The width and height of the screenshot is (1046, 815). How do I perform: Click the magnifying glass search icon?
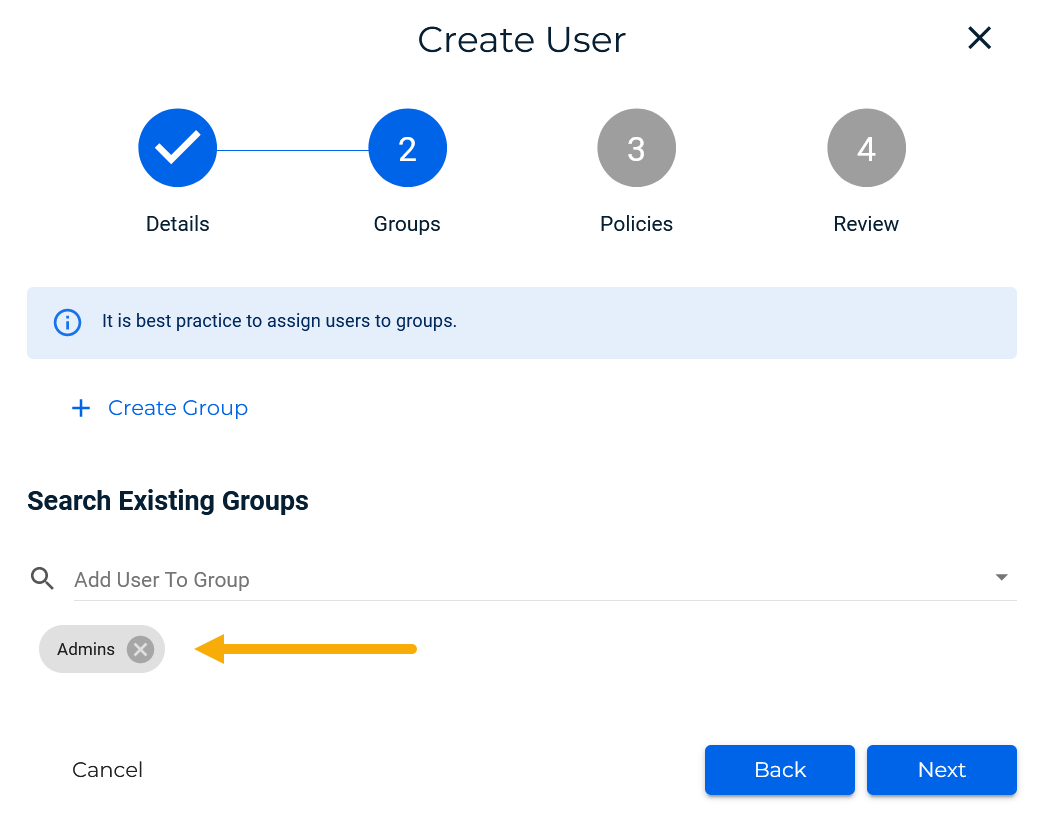point(42,578)
